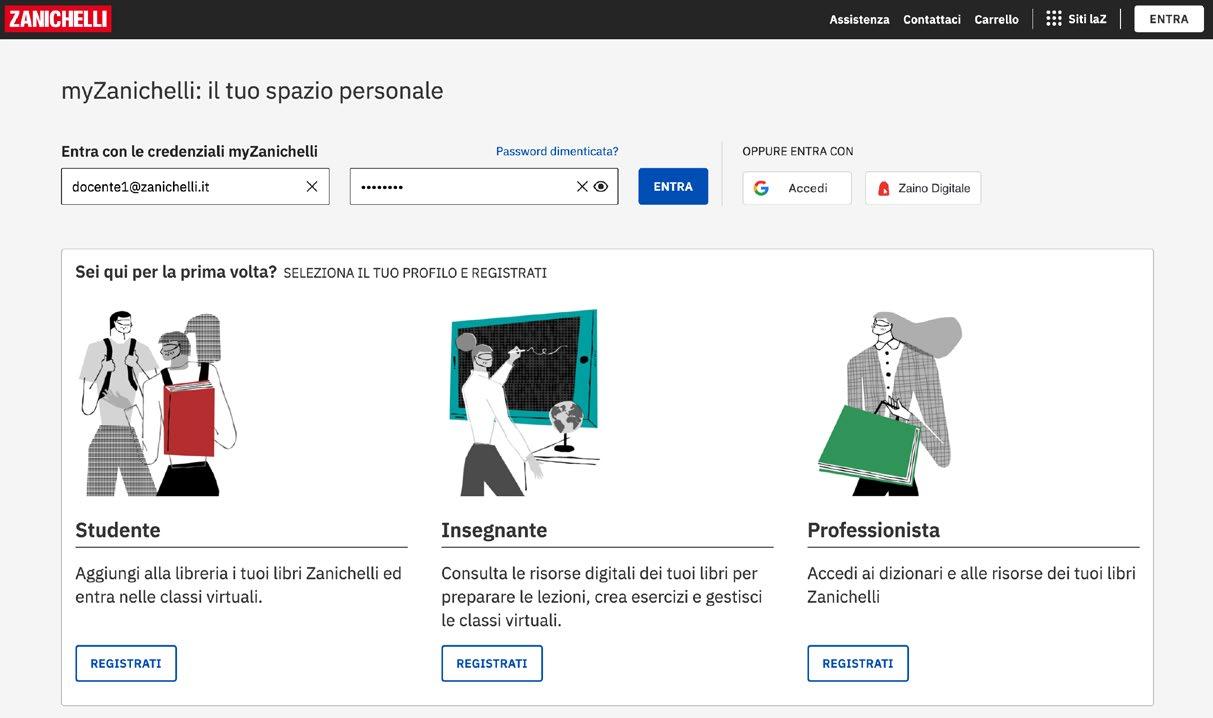Open the Assistenza menu item
1213x718 pixels.
click(x=859, y=19)
